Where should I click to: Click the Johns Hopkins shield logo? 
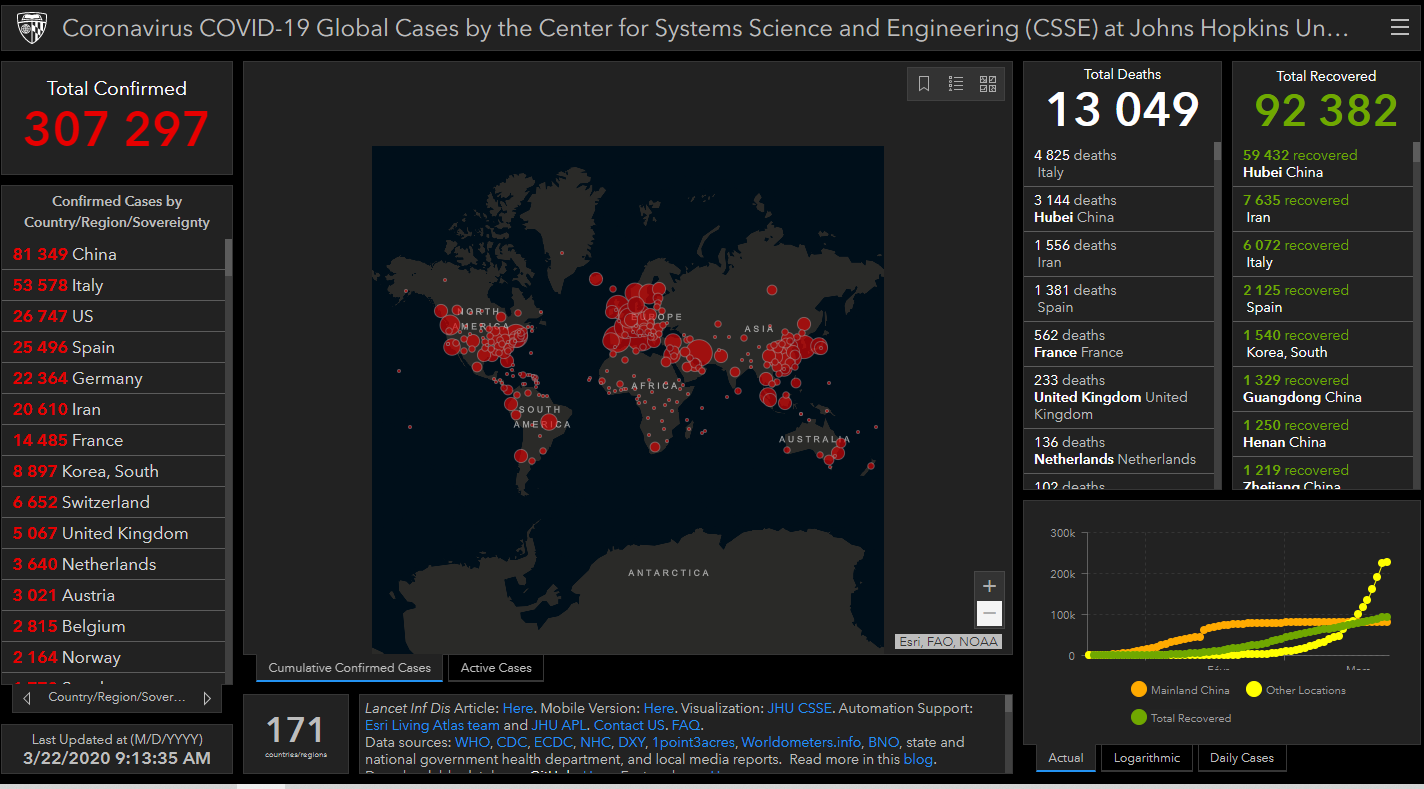click(32, 28)
